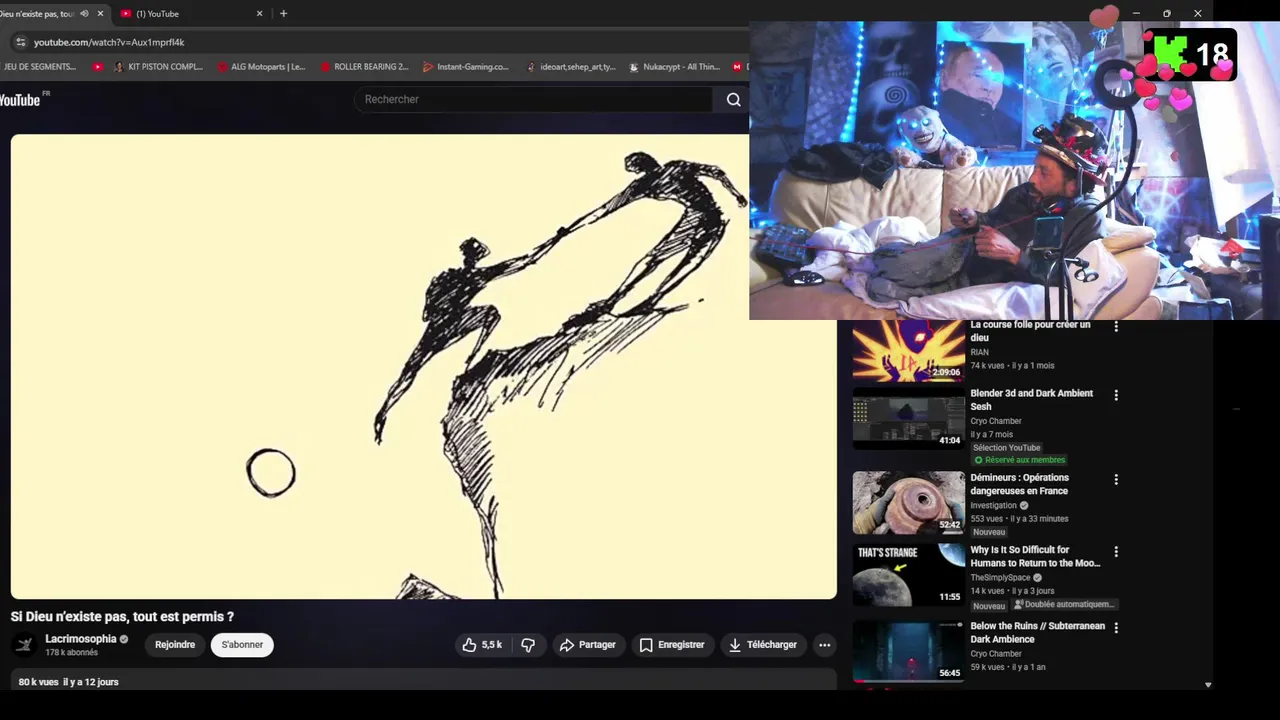Close the Dieu n'existe pas tab
The image size is (1280, 720).
tap(100, 14)
